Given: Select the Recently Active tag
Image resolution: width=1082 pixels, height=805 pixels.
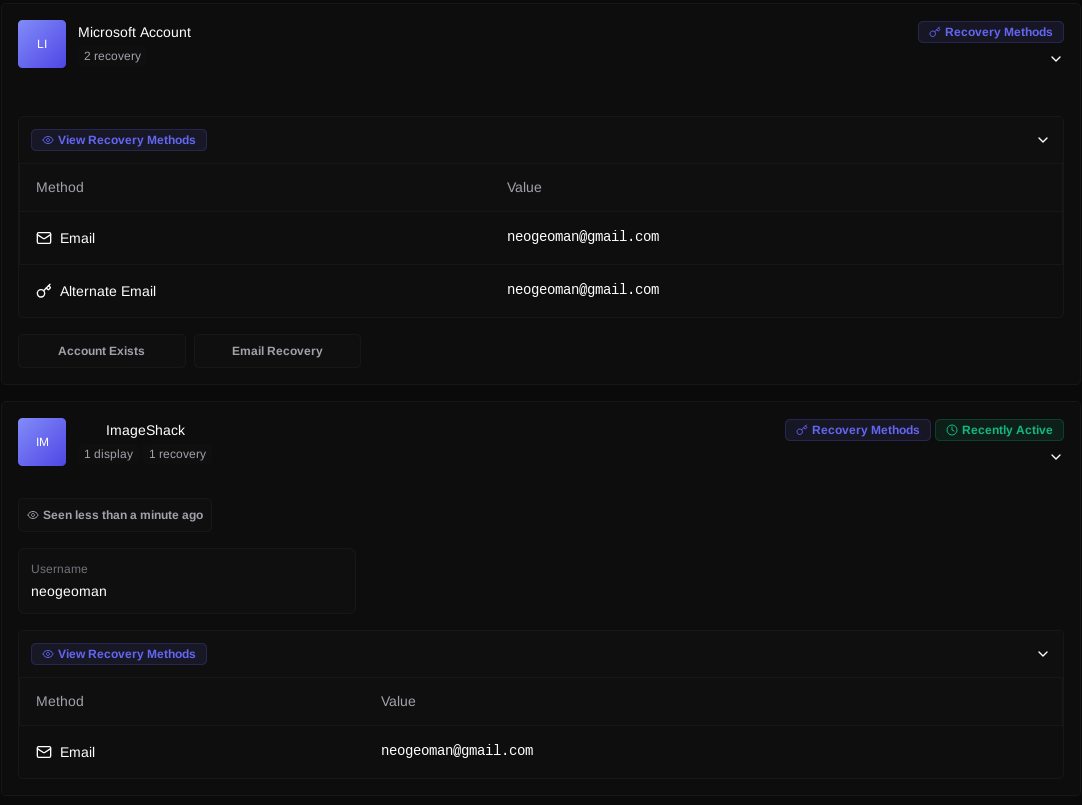Looking at the screenshot, I should click(x=999, y=430).
